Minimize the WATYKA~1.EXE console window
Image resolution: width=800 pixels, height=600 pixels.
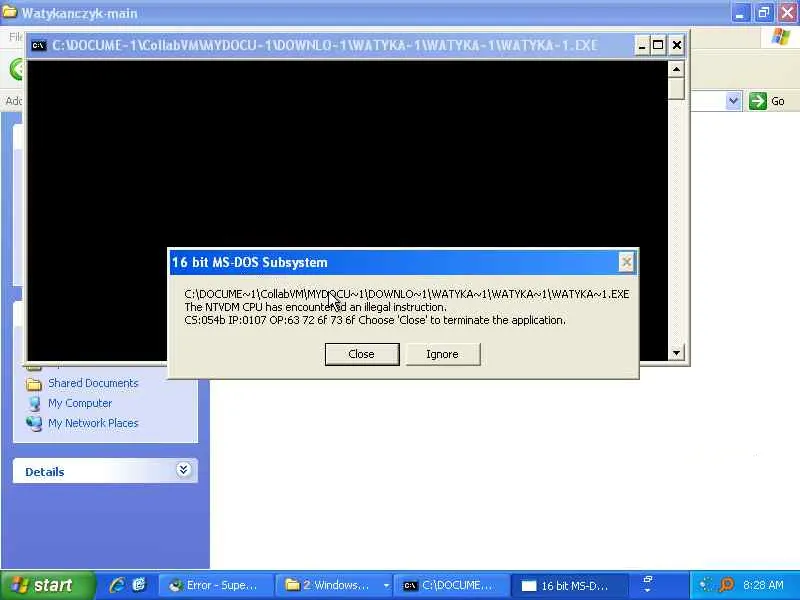[x=642, y=46]
